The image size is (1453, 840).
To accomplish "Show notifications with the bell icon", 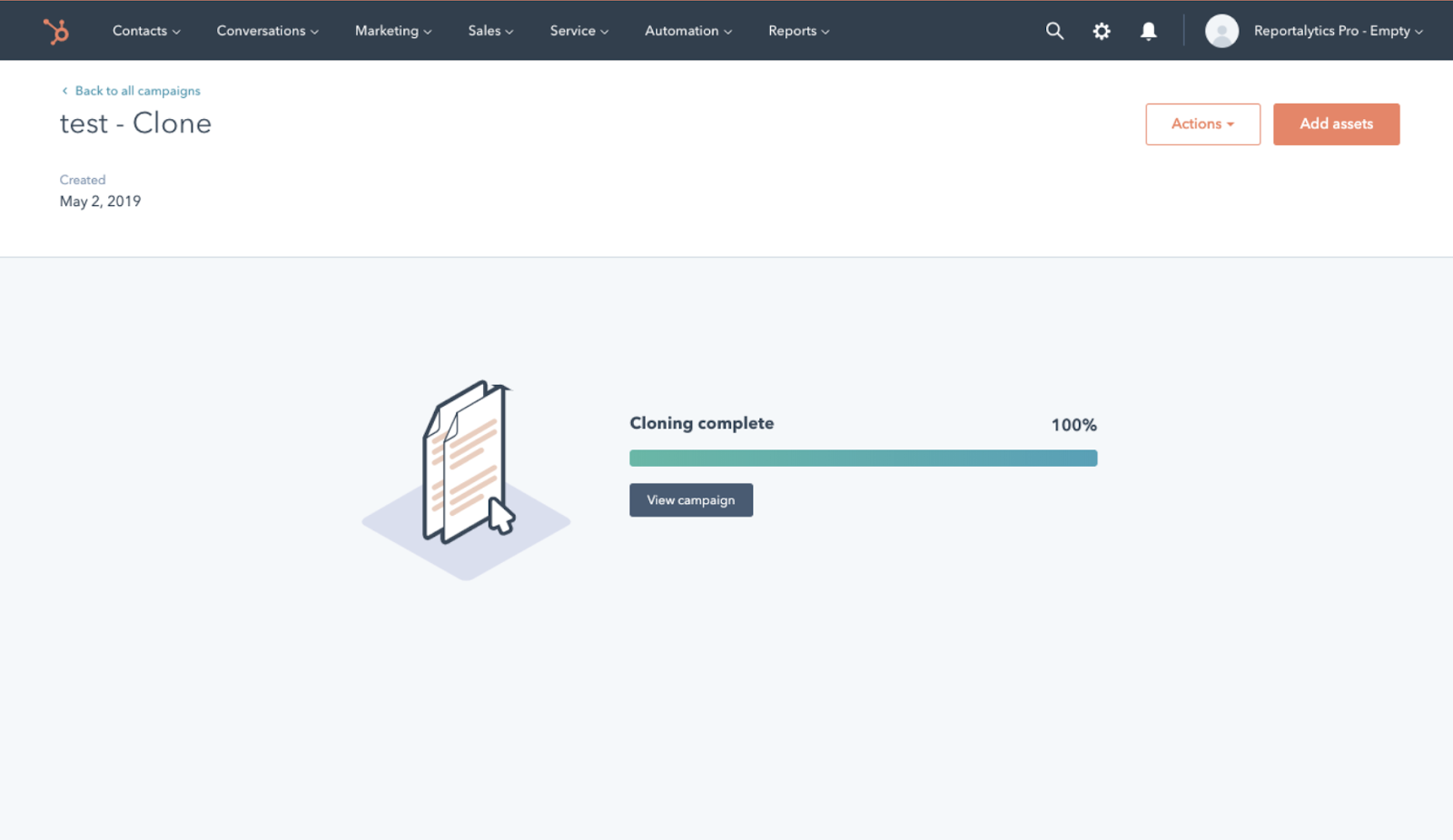I will click(x=1148, y=31).
